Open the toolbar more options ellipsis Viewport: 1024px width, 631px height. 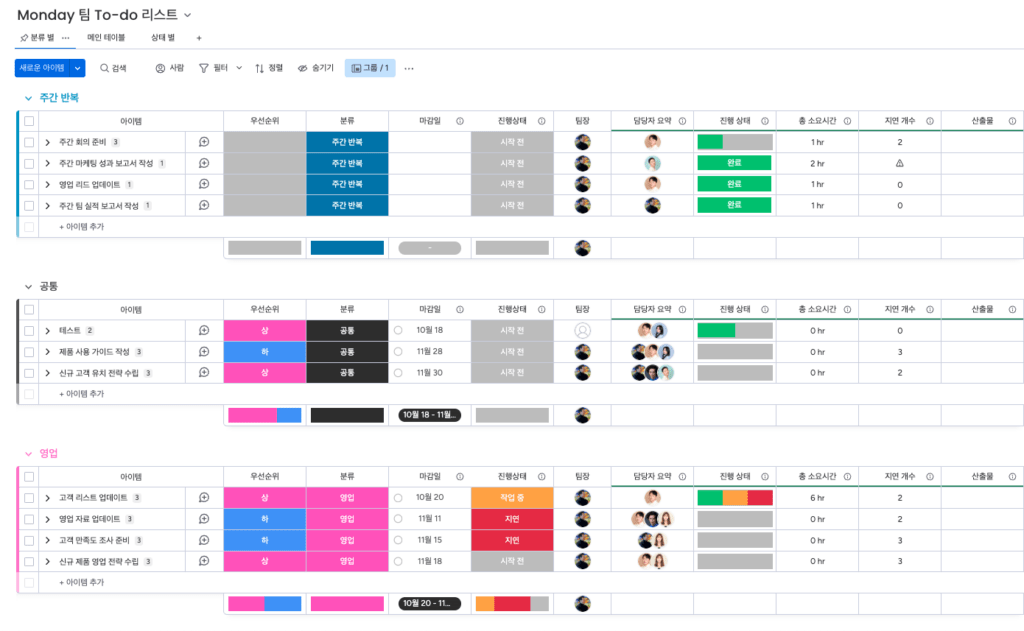pos(409,68)
